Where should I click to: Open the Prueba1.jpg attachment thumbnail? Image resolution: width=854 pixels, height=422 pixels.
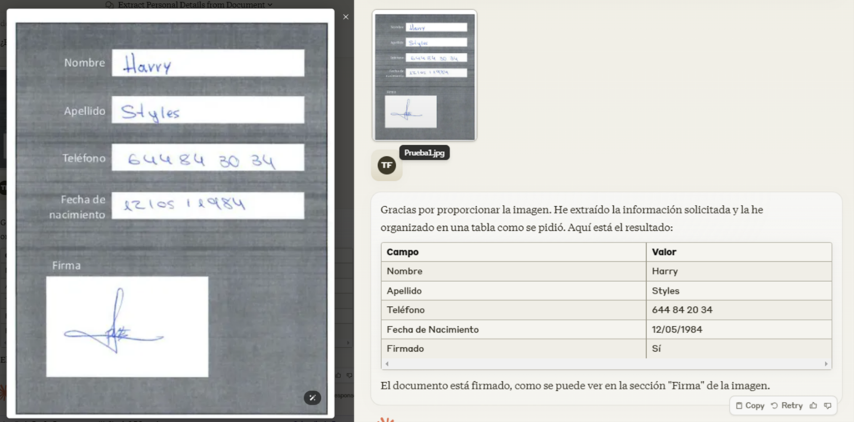coord(424,76)
